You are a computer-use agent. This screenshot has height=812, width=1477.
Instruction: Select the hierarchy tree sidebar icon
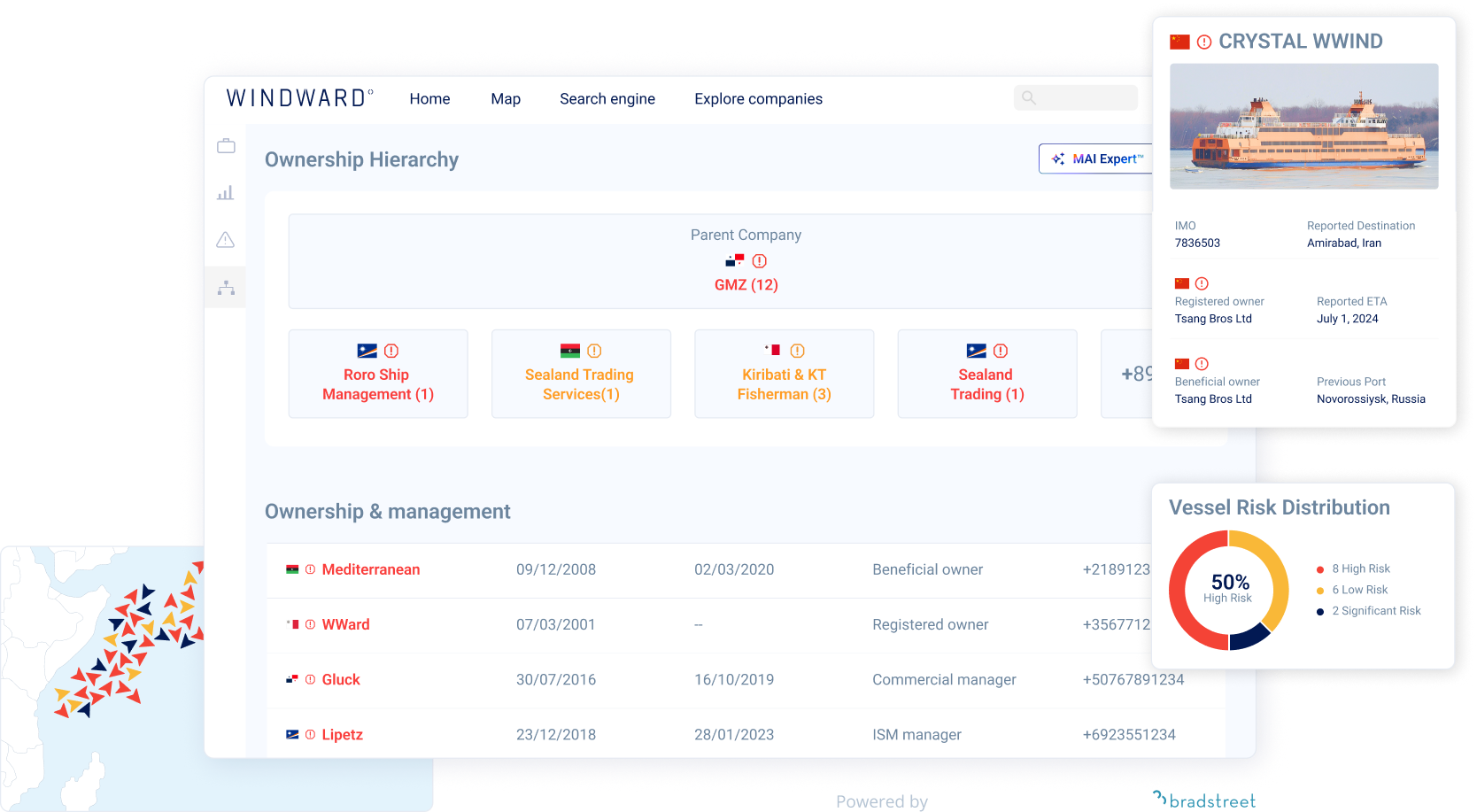tap(226, 288)
